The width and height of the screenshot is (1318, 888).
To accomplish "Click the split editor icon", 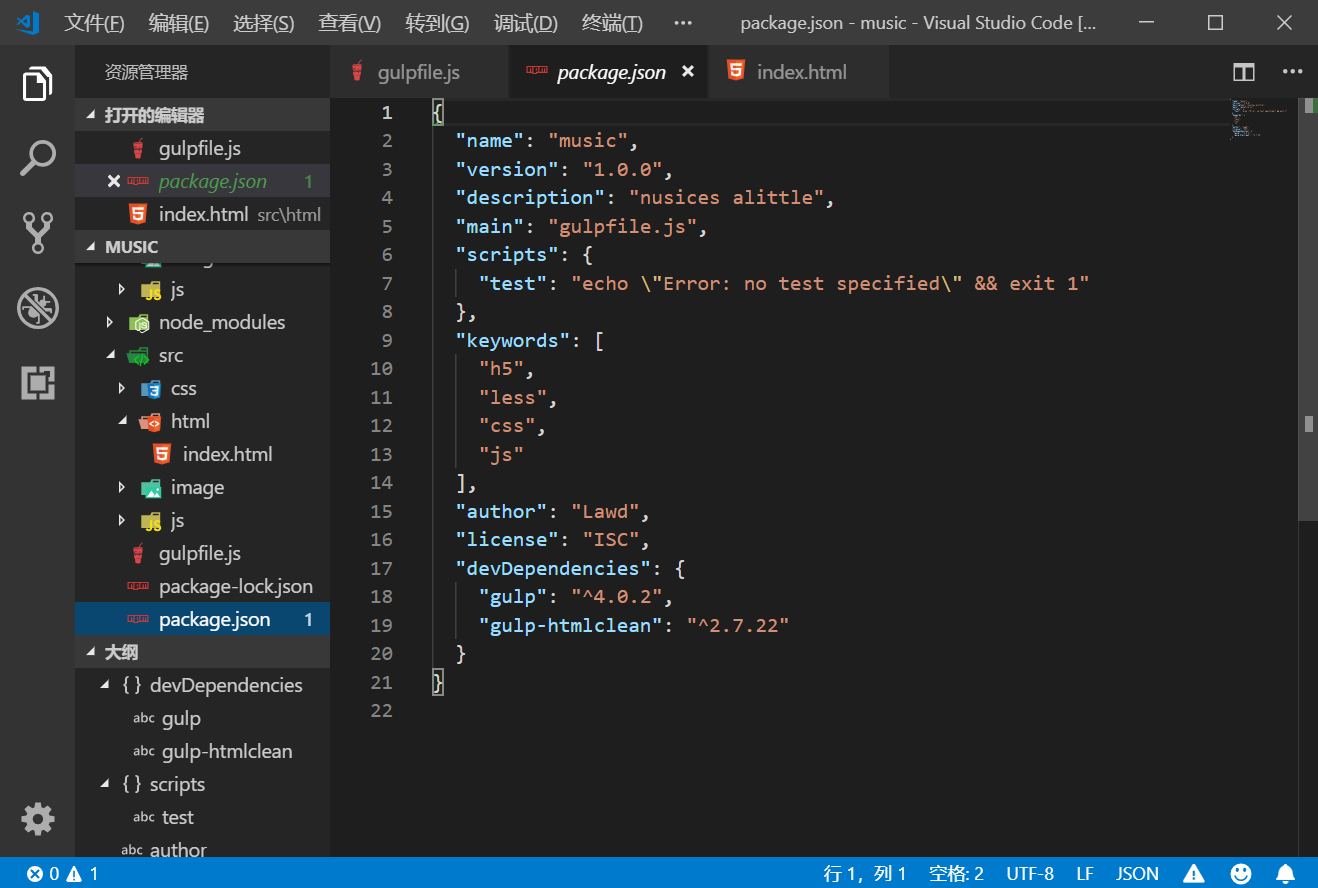I will click(x=1244, y=72).
